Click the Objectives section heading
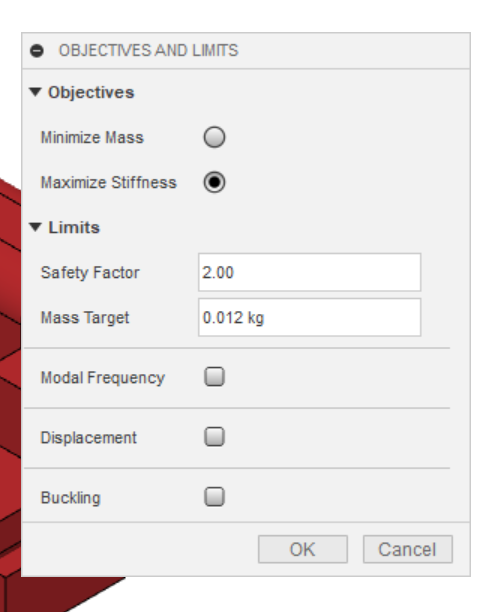The height and width of the screenshot is (612, 502). [x=91, y=93]
